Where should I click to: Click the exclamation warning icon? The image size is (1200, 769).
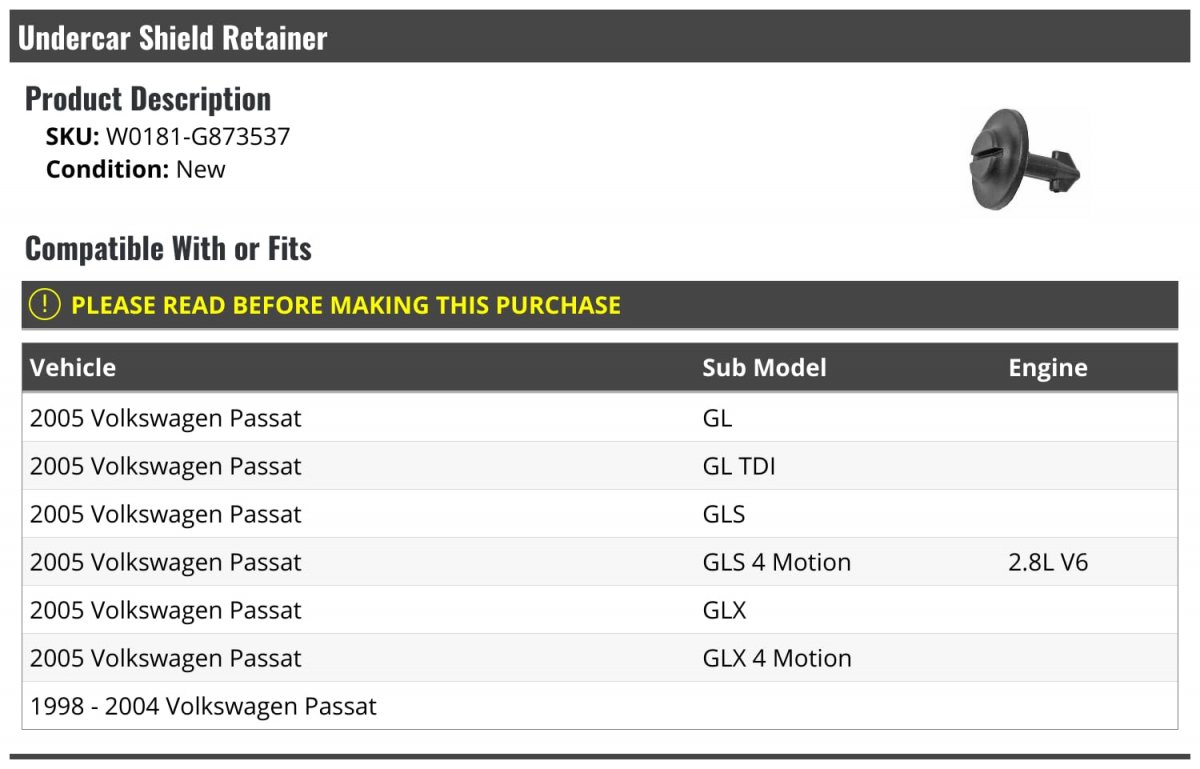[45, 304]
